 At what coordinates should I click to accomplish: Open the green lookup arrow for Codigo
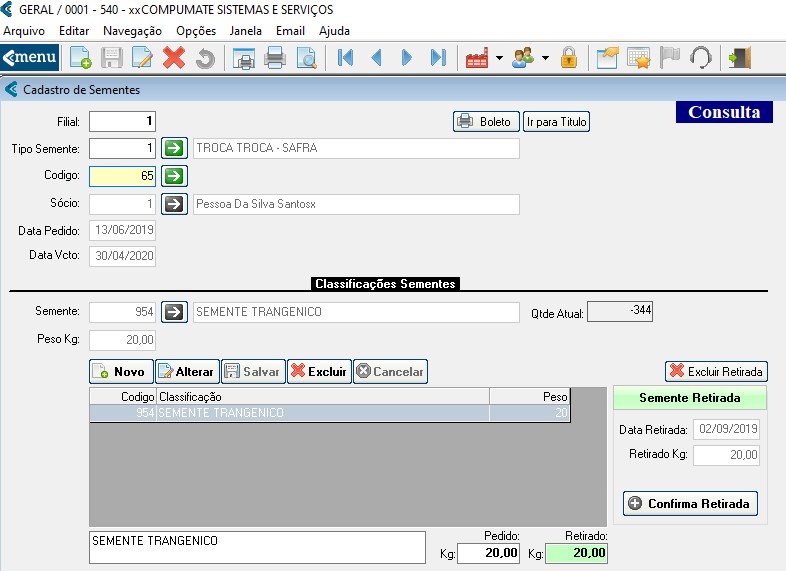pos(175,176)
